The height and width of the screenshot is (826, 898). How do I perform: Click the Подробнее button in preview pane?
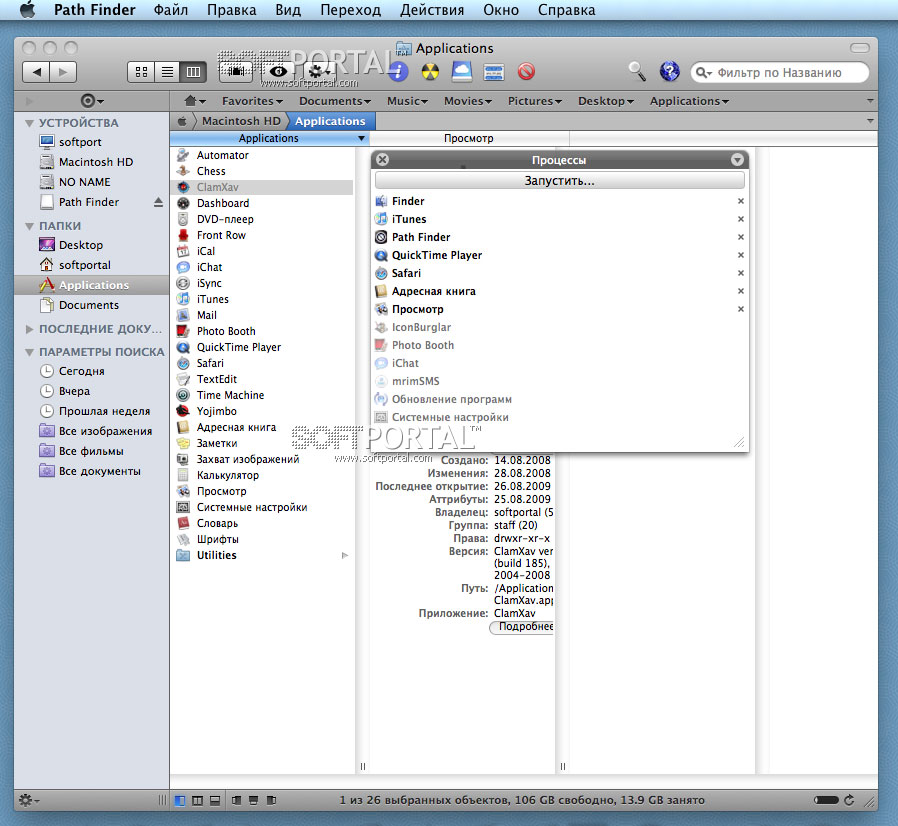click(522, 627)
